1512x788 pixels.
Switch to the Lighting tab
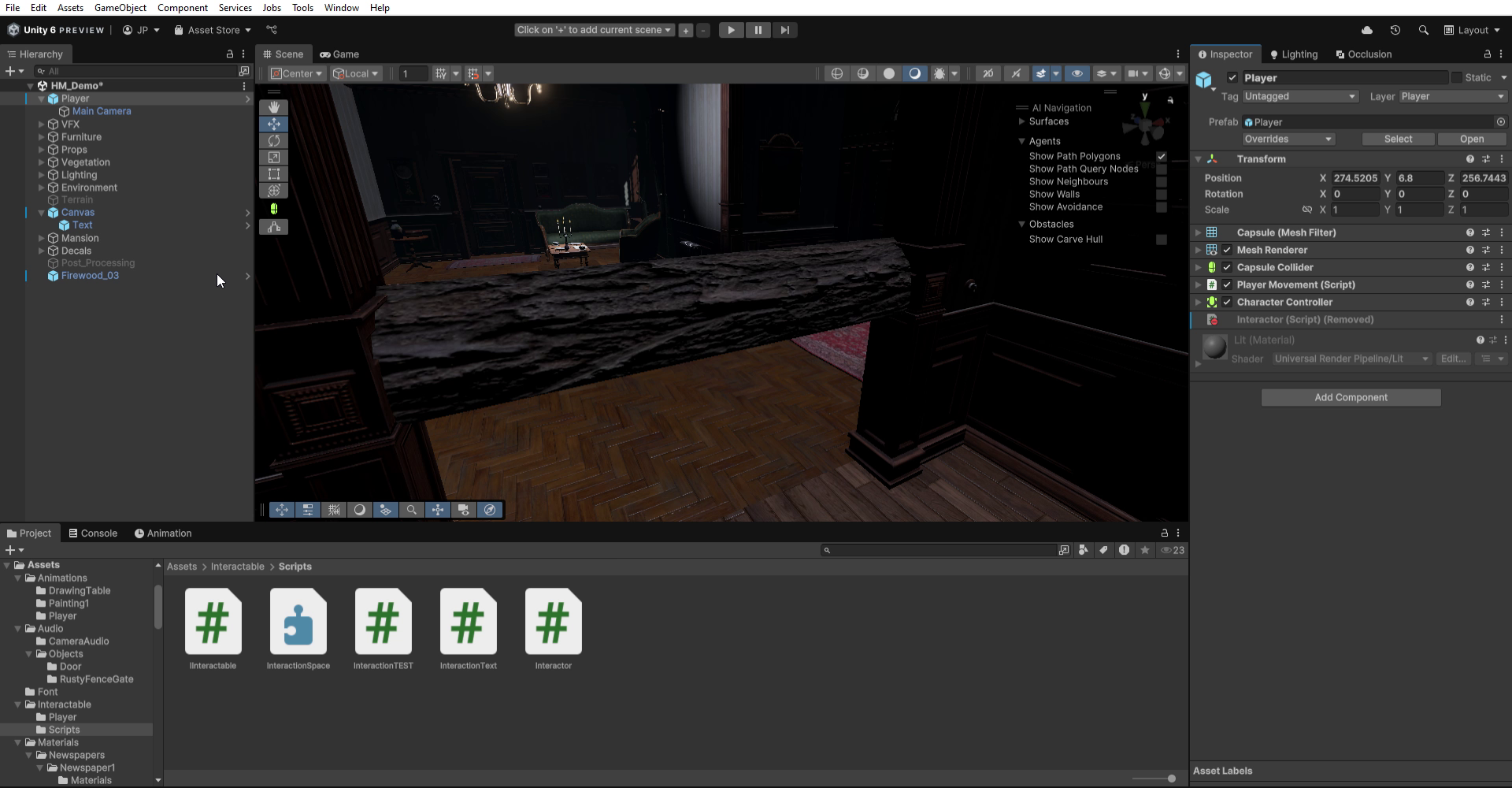point(1293,54)
